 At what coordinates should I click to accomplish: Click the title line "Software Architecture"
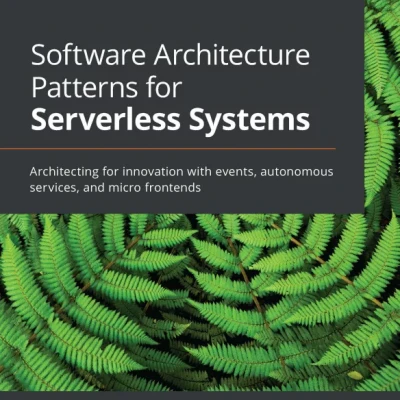point(170,56)
